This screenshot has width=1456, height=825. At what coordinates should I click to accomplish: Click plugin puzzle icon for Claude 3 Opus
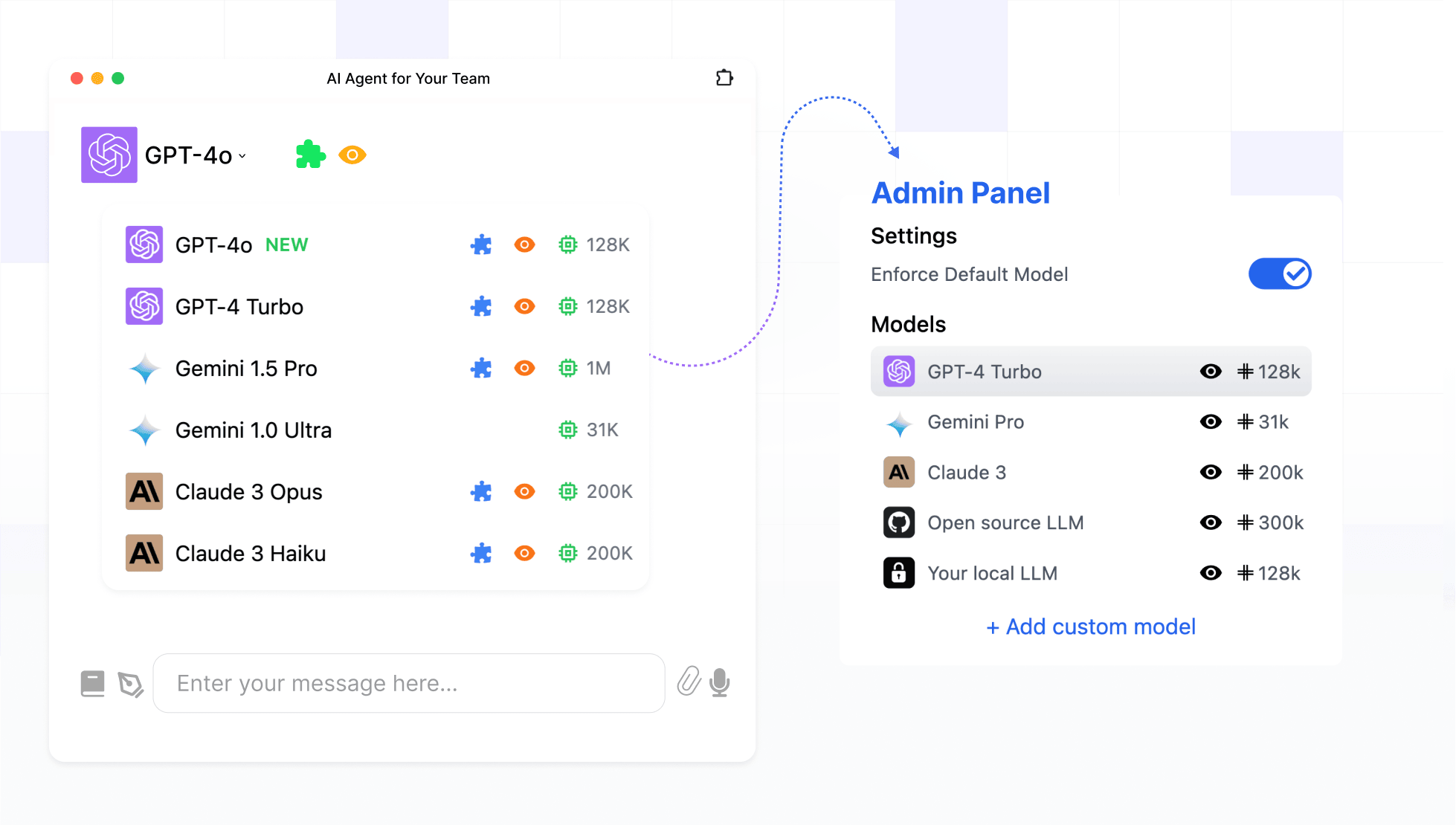pyautogui.click(x=481, y=491)
